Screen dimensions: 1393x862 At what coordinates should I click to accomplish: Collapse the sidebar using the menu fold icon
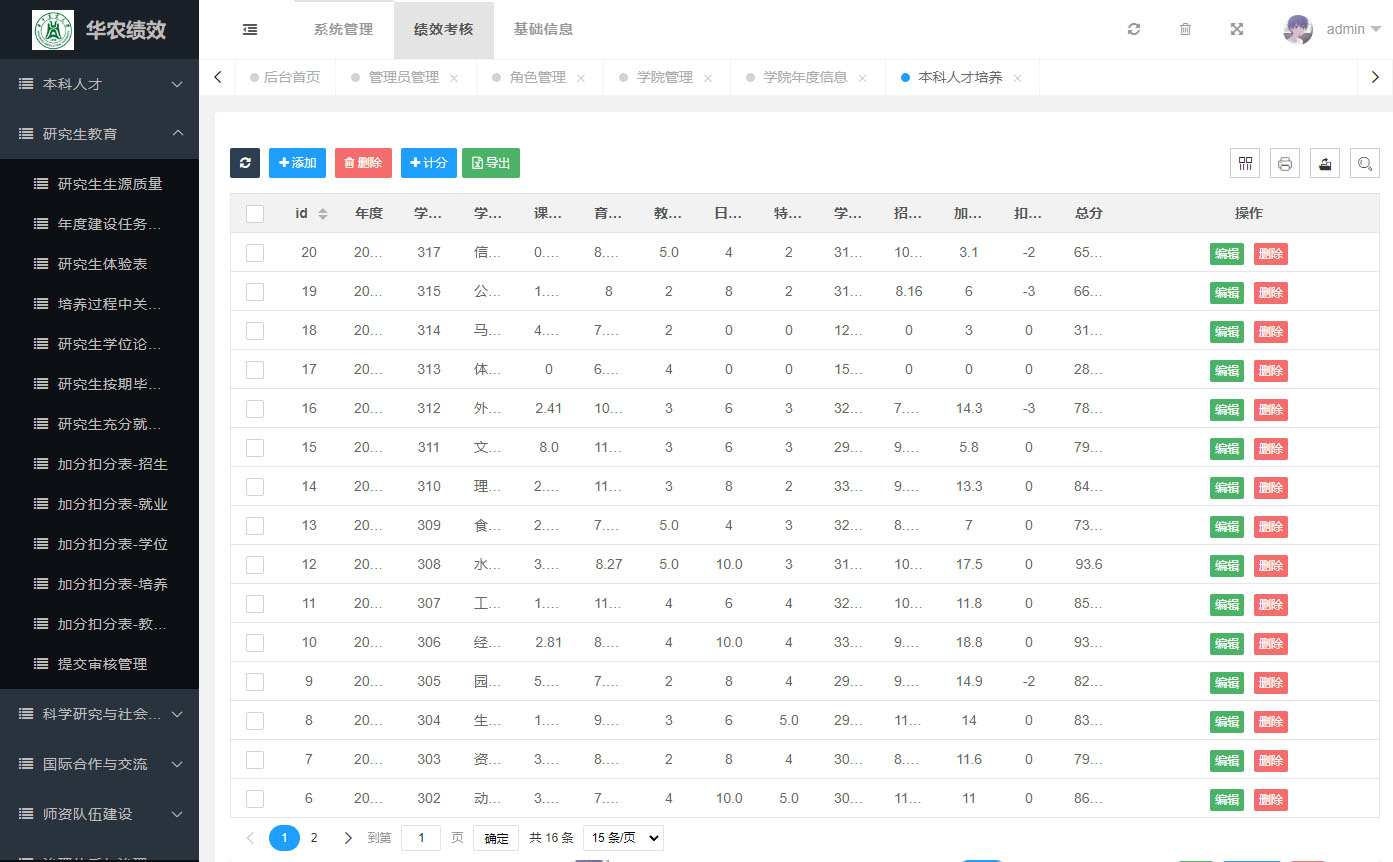click(250, 30)
